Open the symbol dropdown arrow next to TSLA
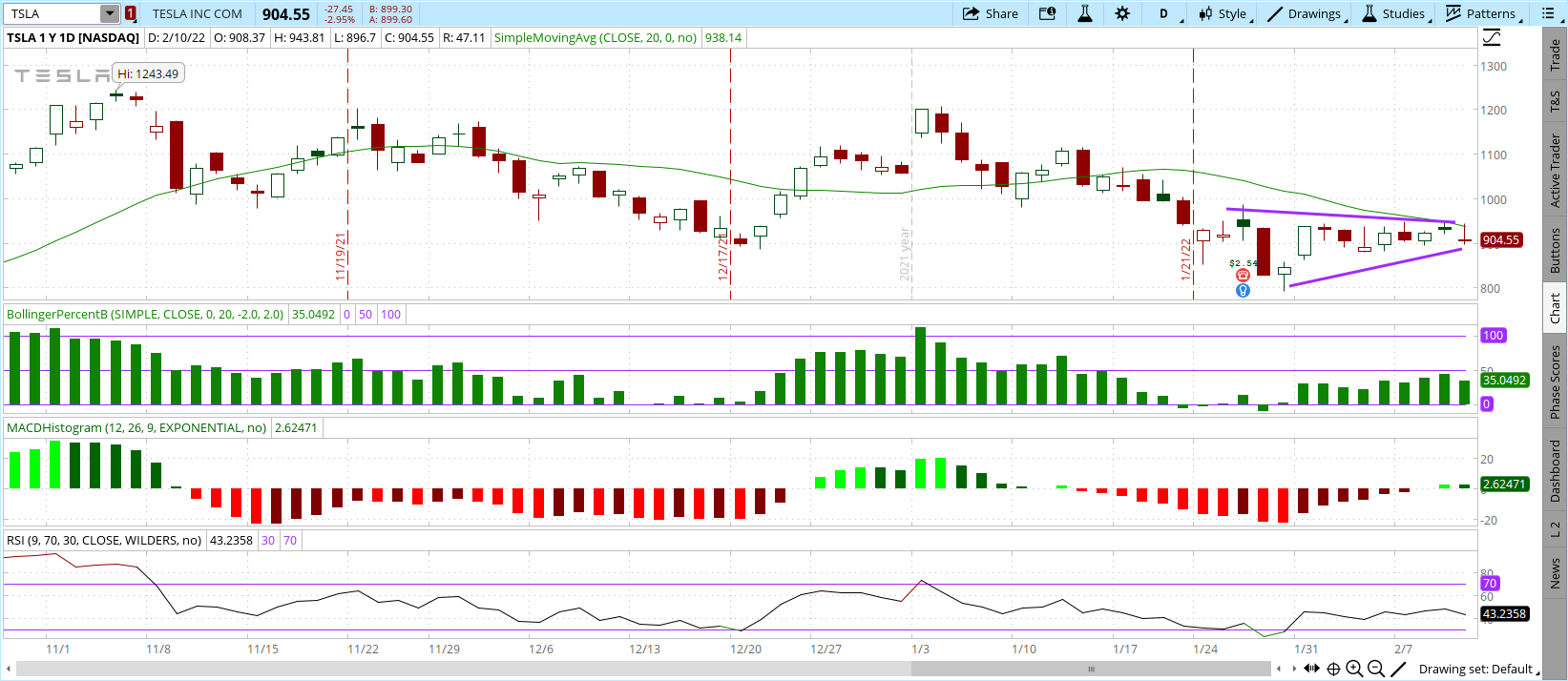Screen dimensions: 1568x681 110,13
